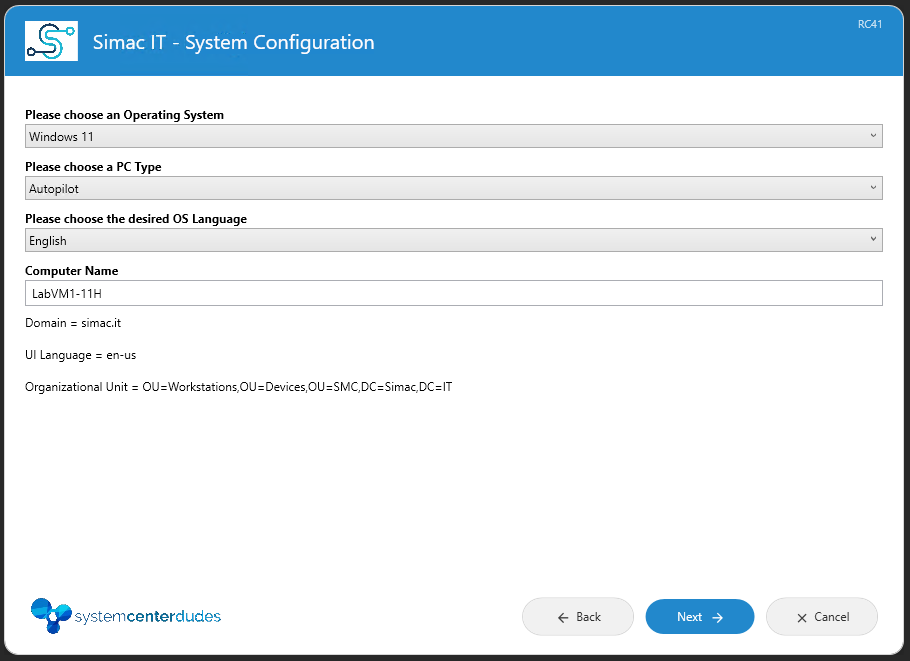Click the chevron arrow of the Operating System combo box

coord(873,136)
